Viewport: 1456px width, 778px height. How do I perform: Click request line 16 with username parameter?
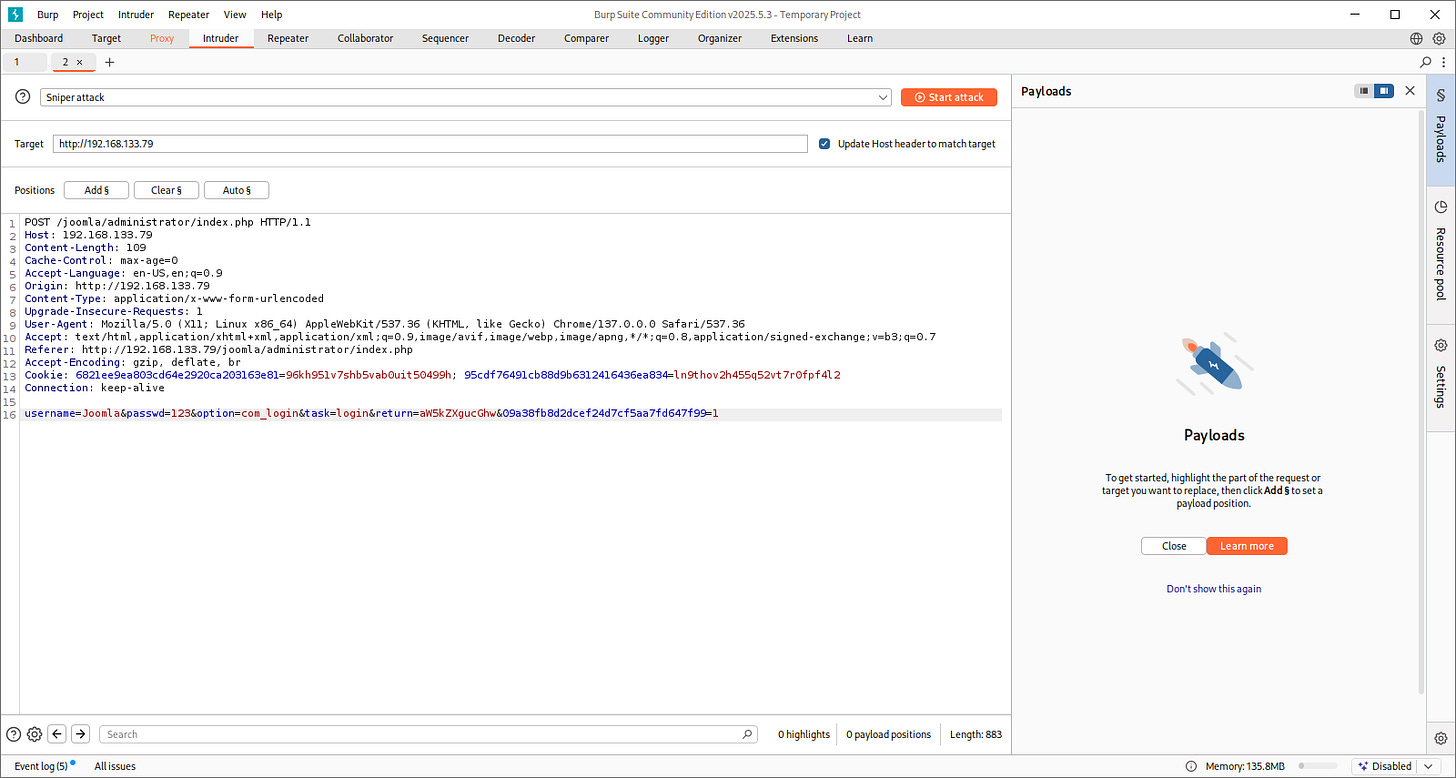pyautogui.click(x=372, y=413)
